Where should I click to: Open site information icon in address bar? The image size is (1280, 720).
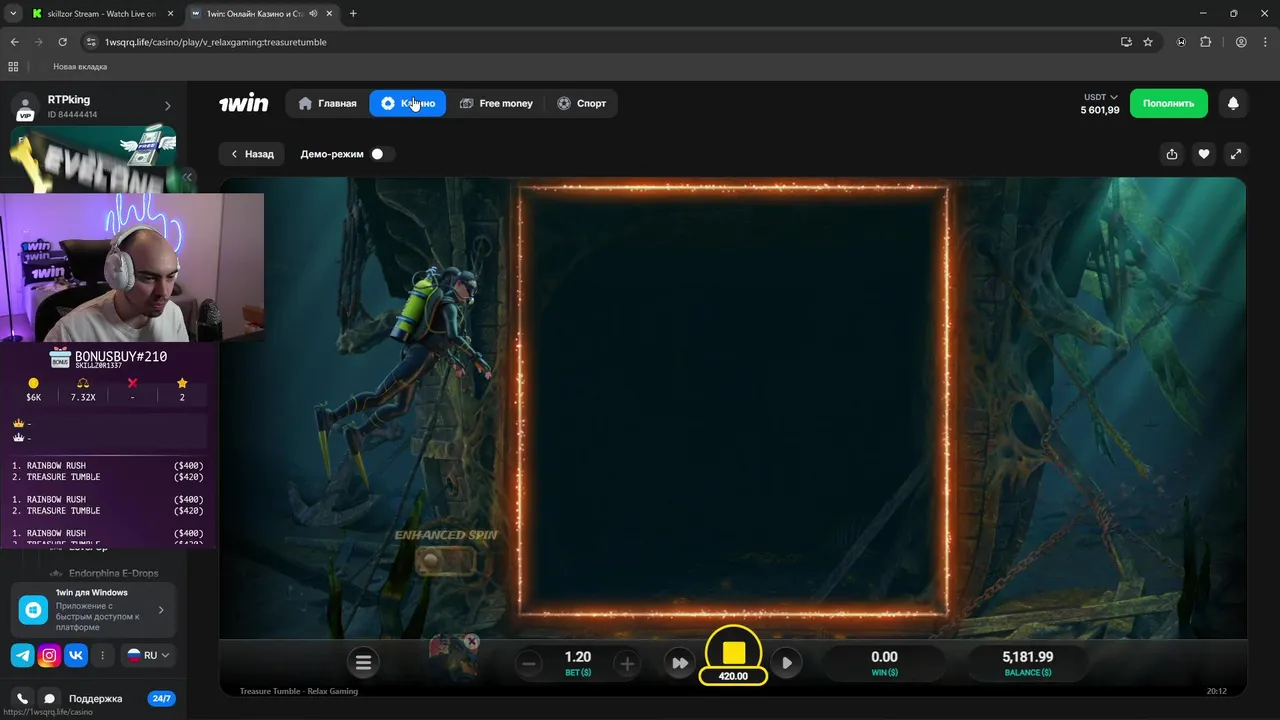(x=91, y=42)
